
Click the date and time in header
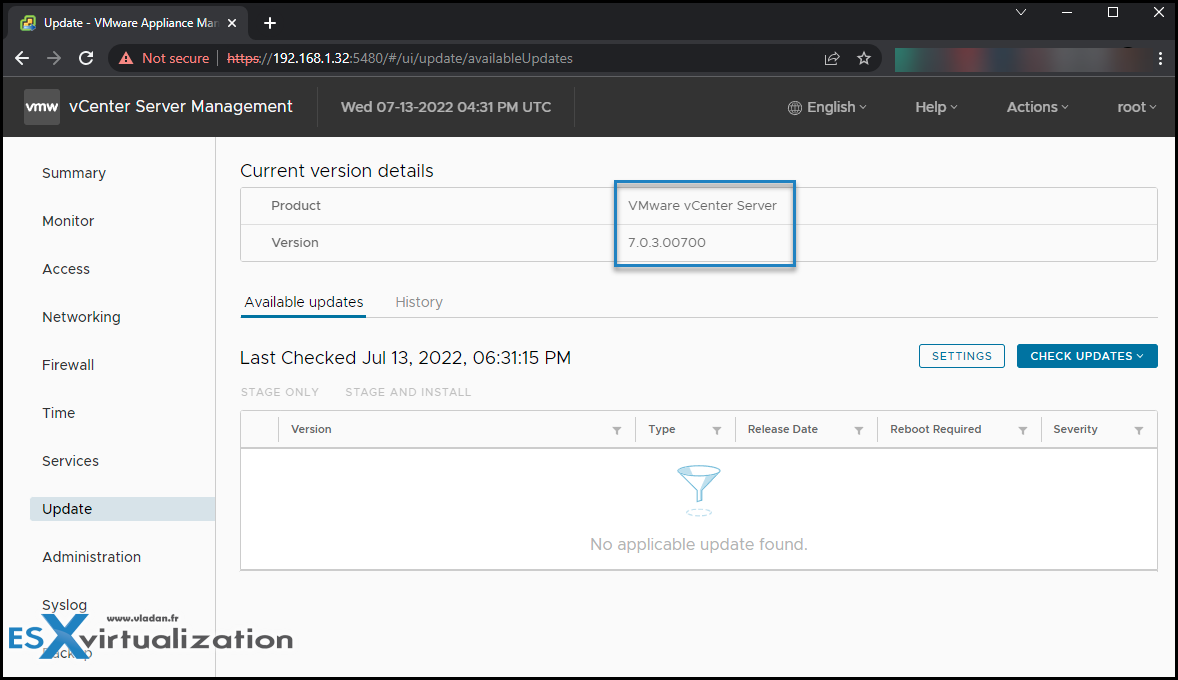pyautogui.click(x=446, y=107)
